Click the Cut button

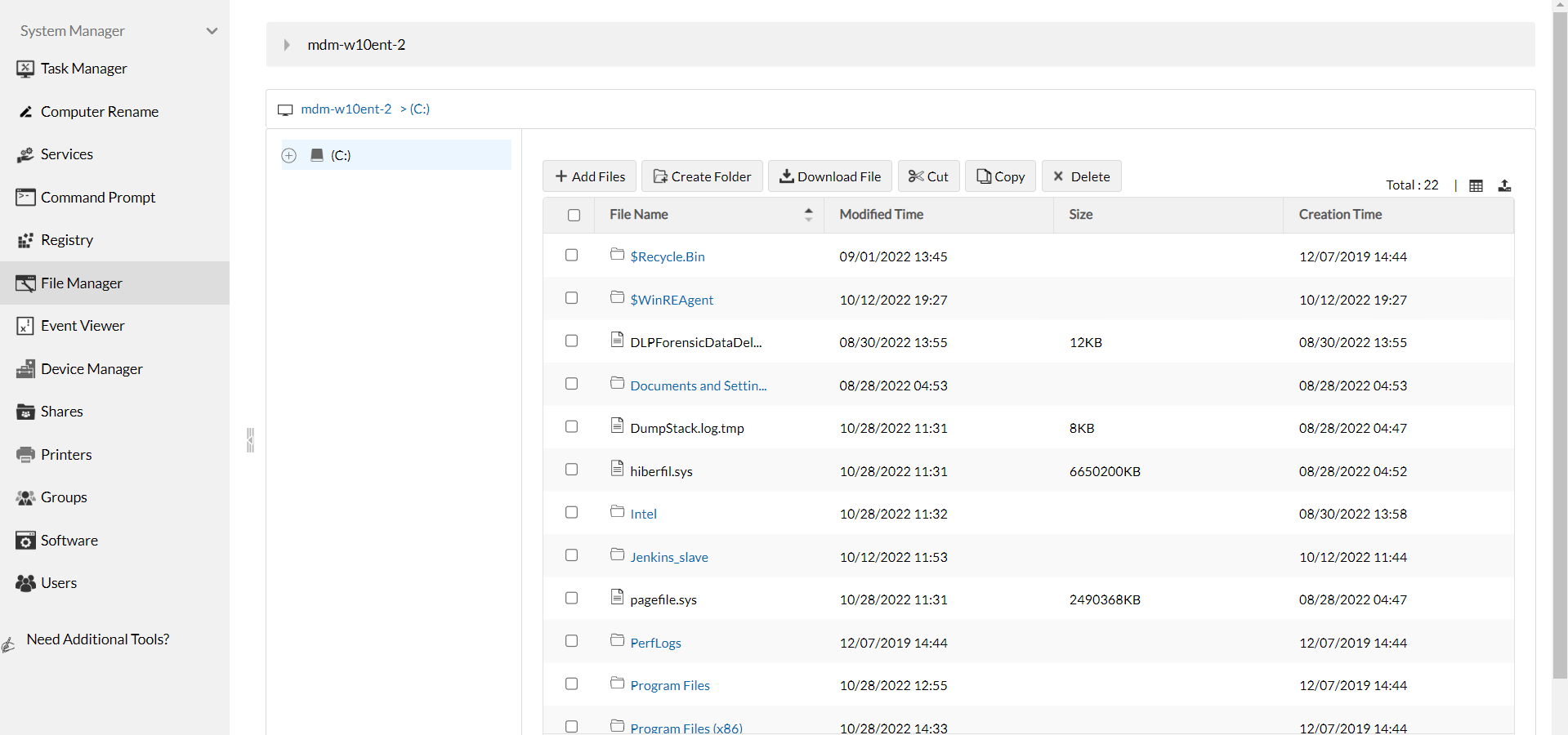929,176
